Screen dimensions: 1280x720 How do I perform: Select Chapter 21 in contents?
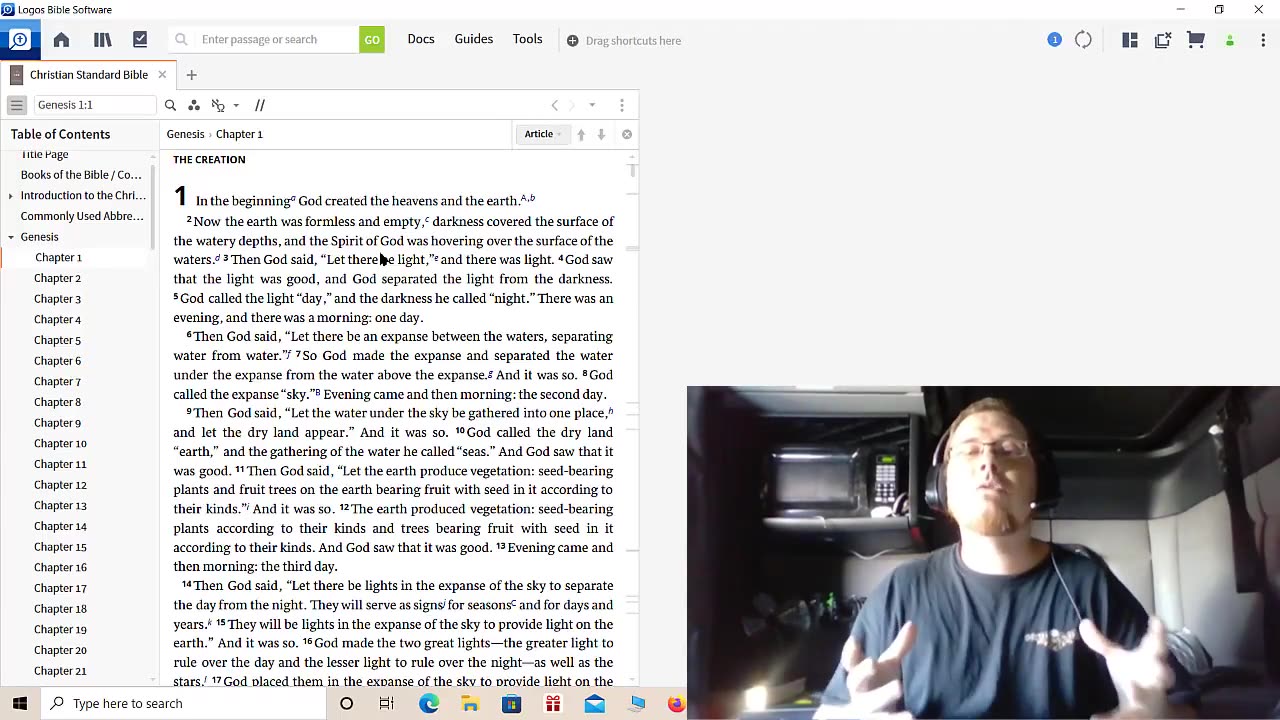click(x=60, y=671)
